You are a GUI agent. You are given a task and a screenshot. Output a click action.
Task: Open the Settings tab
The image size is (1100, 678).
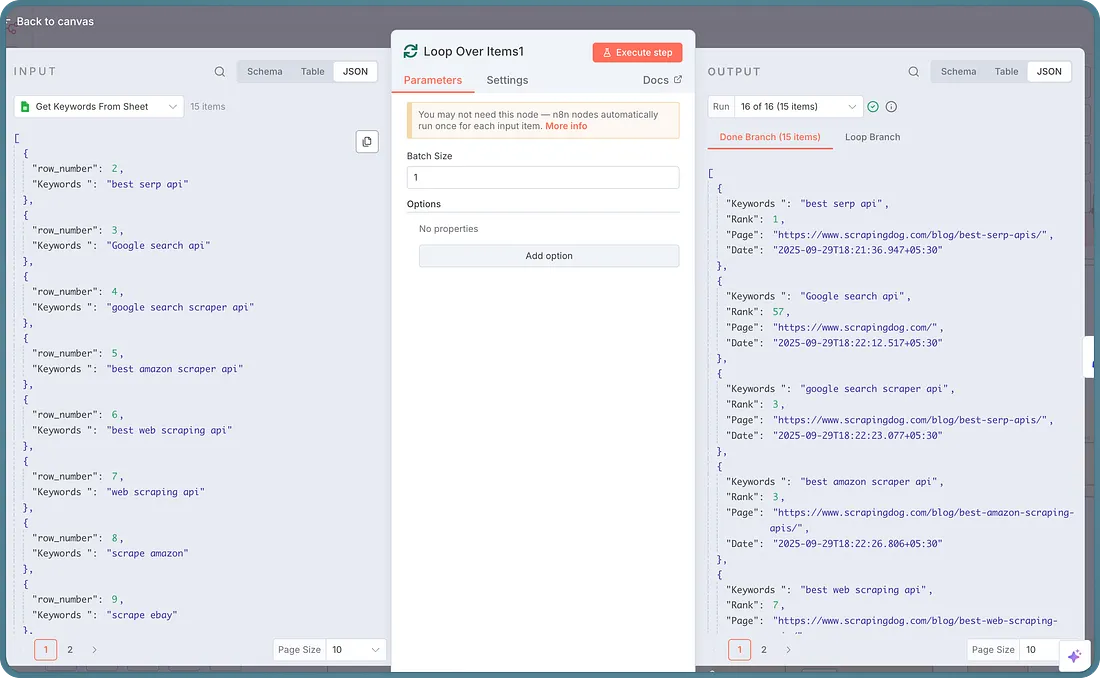coord(507,80)
